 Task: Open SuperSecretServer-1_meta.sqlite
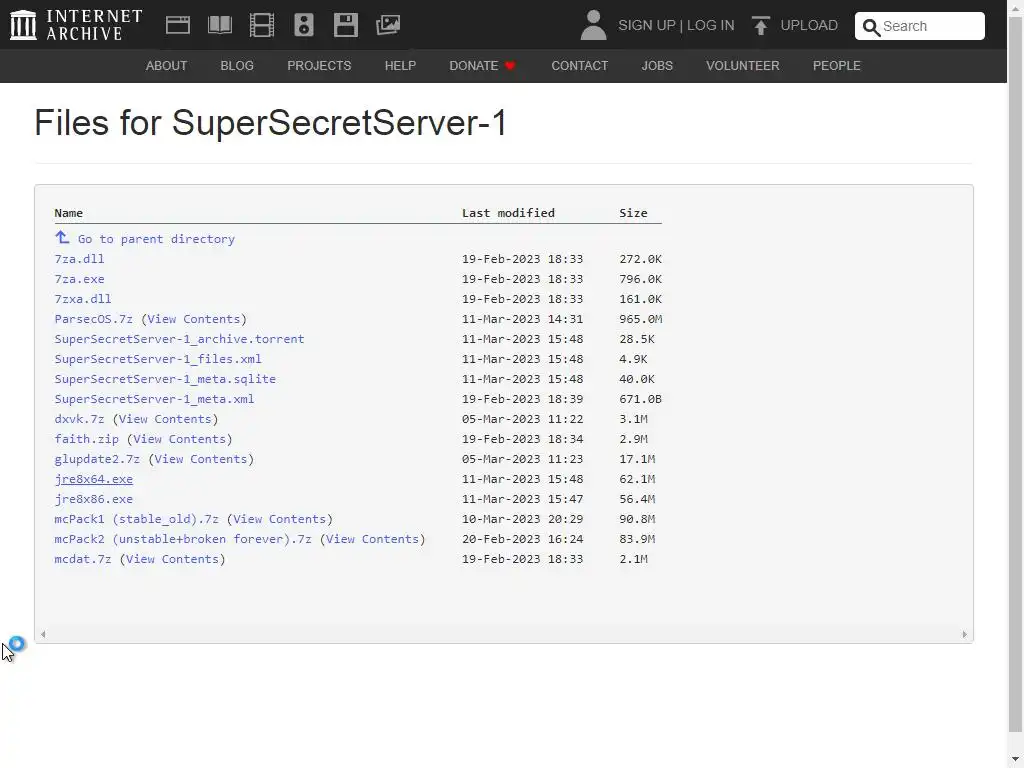click(165, 379)
